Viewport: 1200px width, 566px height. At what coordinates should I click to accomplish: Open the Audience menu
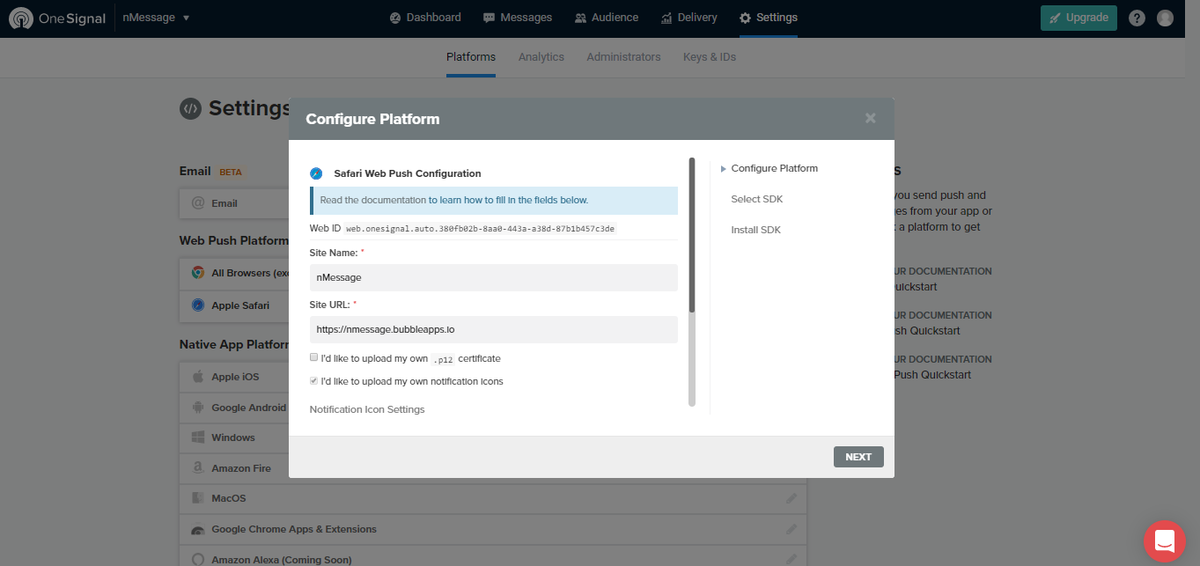(606, 18)
